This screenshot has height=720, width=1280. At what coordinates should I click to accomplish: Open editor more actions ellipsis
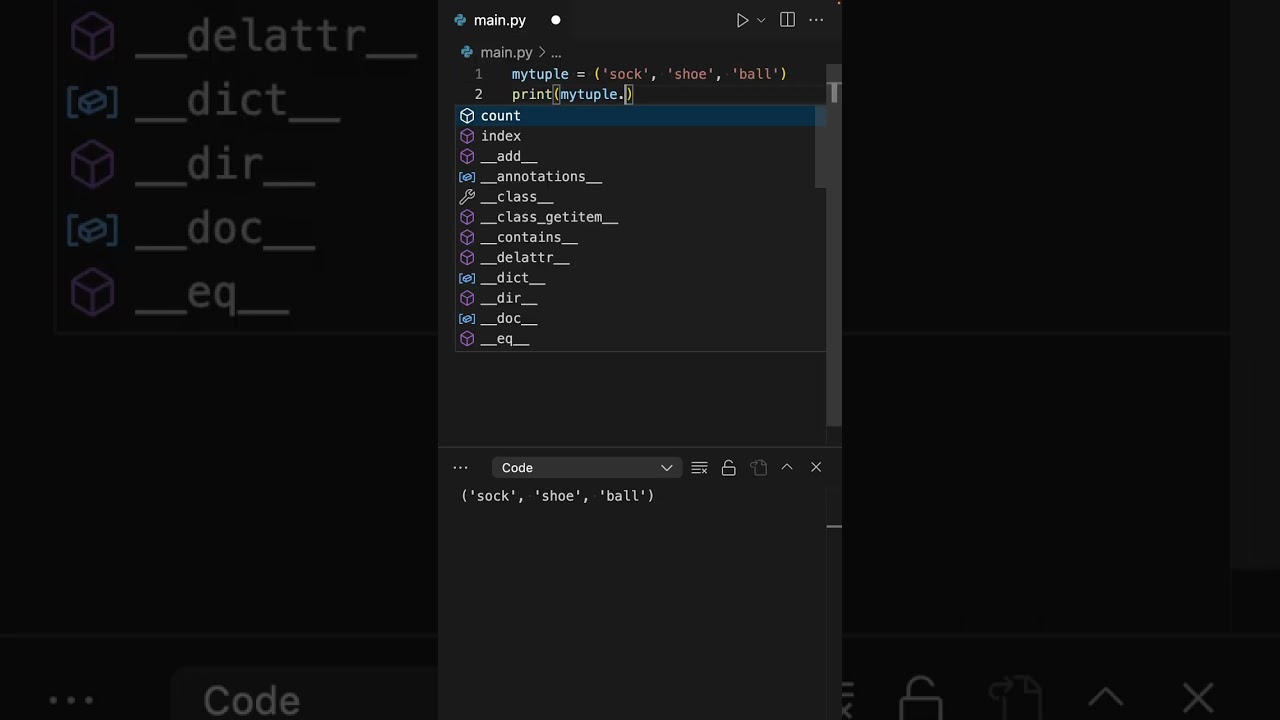(x=816, y=20)
